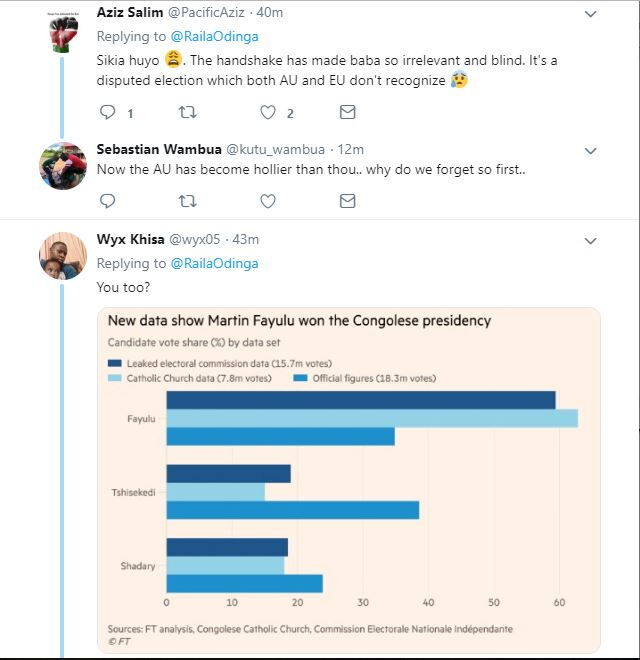Open @RailaOdinga link in Wyx Khisa's reply
640x660 pixels.
(214, 263)
